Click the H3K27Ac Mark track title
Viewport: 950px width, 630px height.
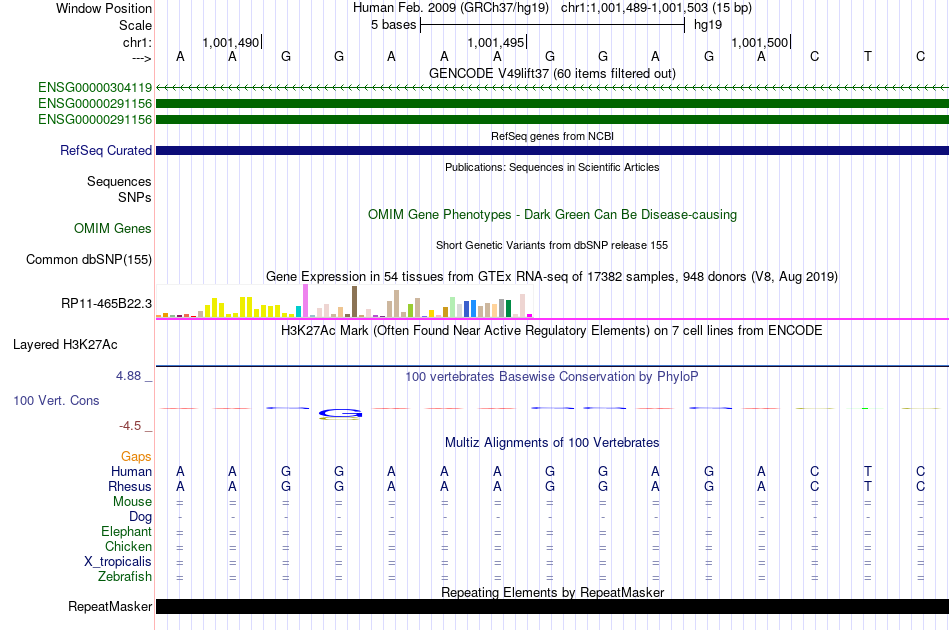click(552, 331)
